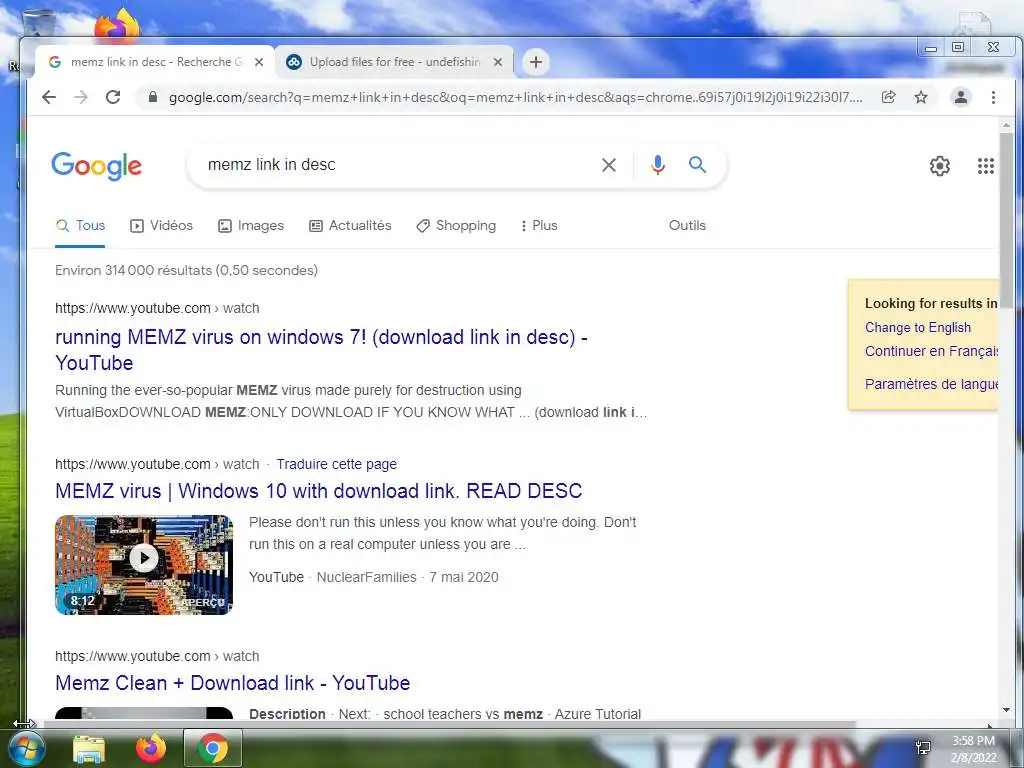Open File Explorer from the taskbar

coord(89,749)
